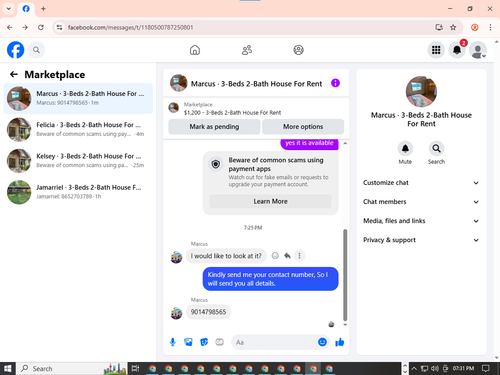Image resolution: width=500 pixels, height=375 pixels.
Task: Go back from Marketplace with arrow
Action: tap(14, 74)
